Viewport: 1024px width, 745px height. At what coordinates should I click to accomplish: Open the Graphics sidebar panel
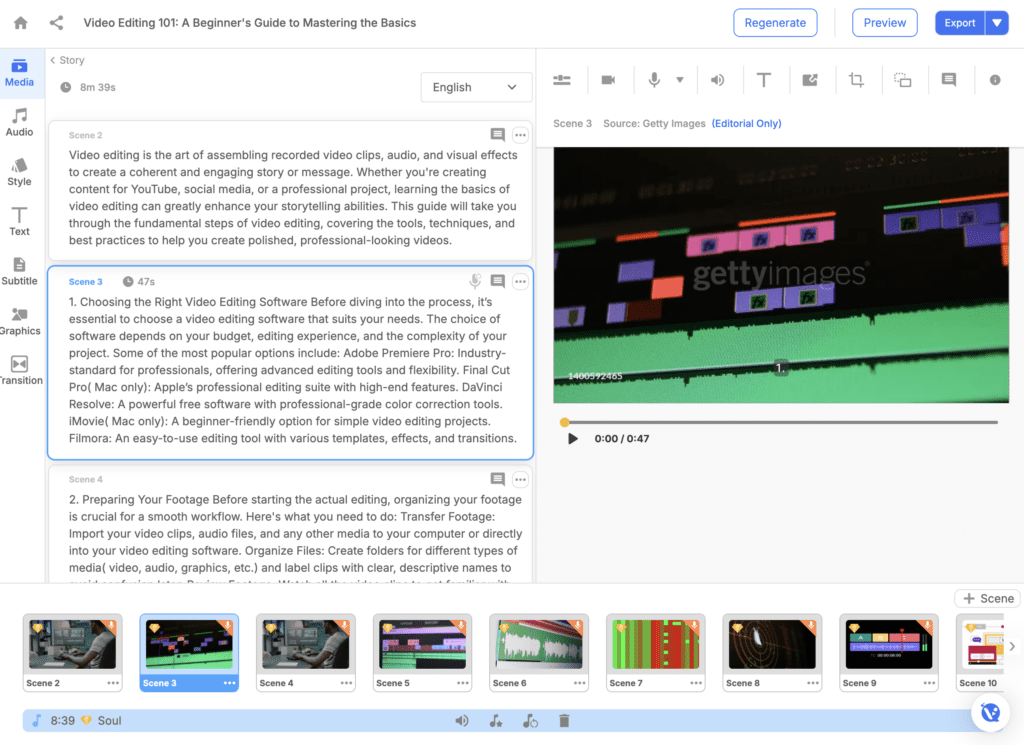click(20, 321)
